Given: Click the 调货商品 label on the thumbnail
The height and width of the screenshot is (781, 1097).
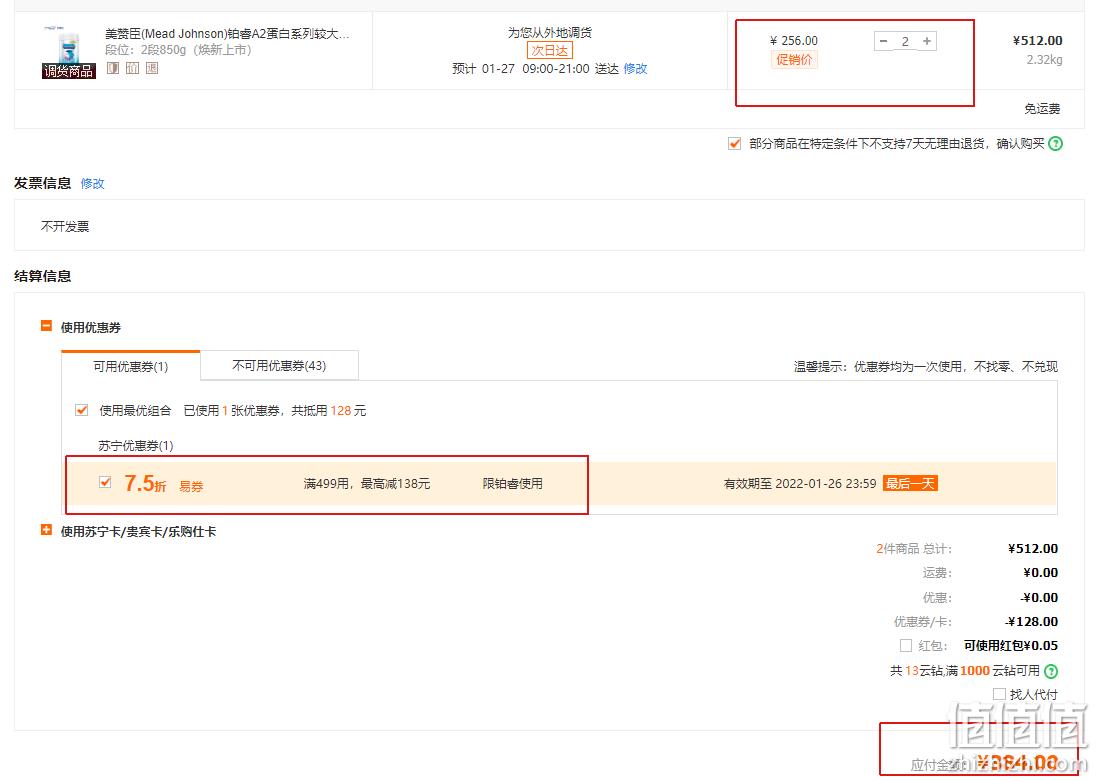Looking at the screenshot, I should pos(69,71).
